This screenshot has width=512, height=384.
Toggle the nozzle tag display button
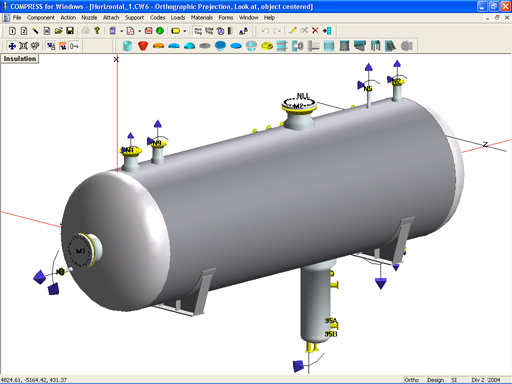click(198, 31)
